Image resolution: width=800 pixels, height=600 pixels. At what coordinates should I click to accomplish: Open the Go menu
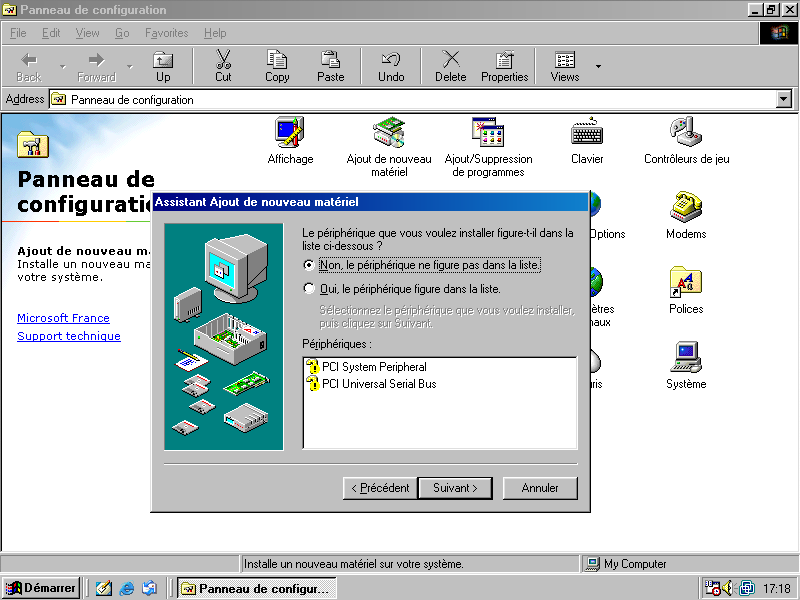[x=122, y=33]
